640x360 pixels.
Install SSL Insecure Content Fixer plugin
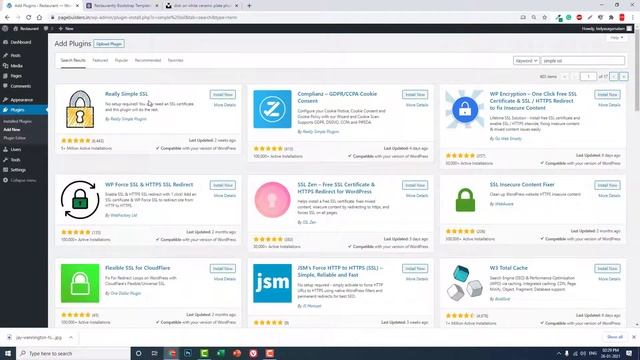click(607, 185)
